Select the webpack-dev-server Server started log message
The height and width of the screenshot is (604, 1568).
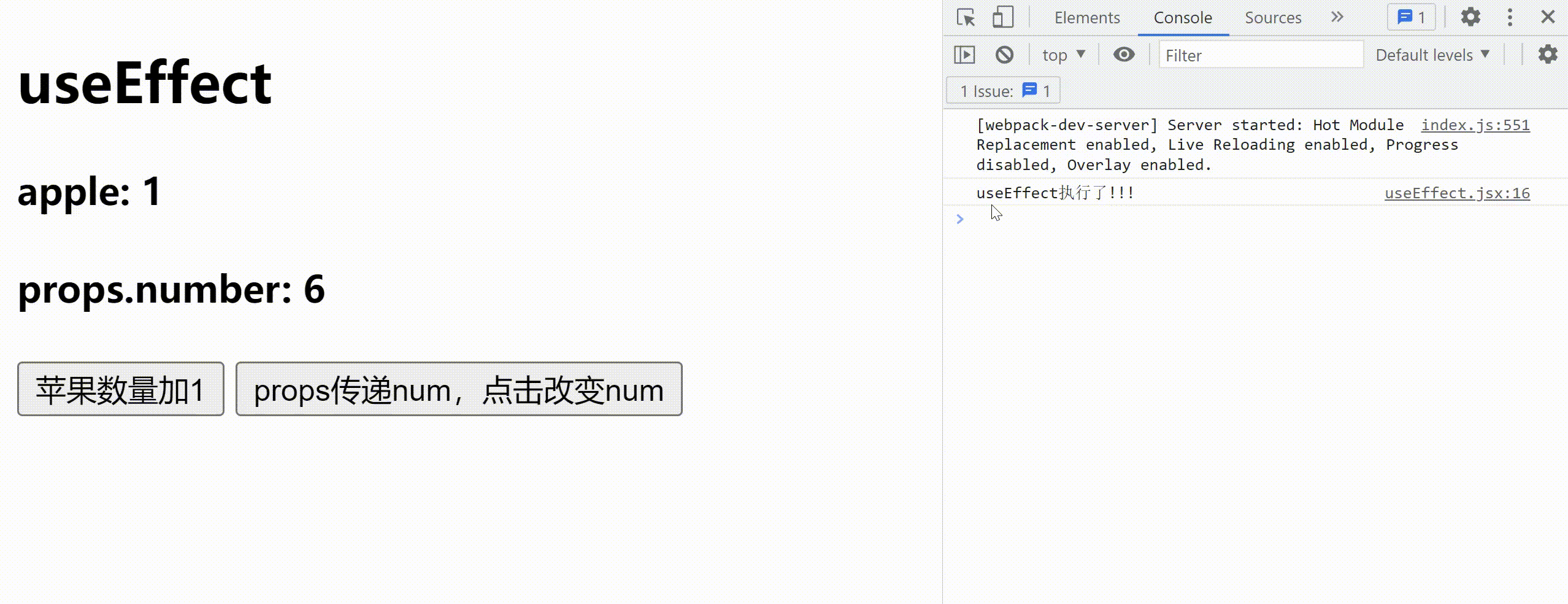click(x=1217, y=145)
